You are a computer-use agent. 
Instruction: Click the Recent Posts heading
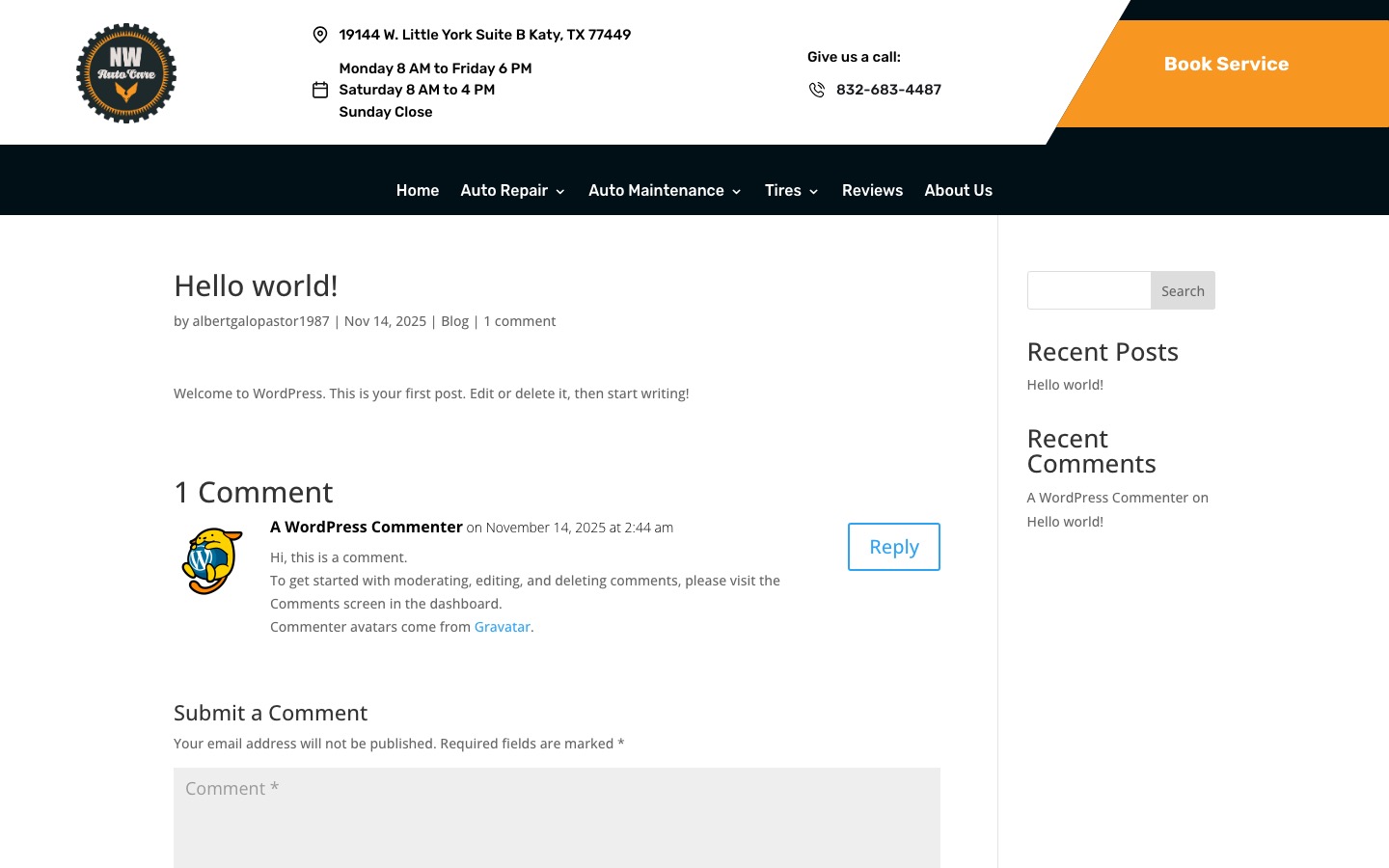click(1103, 352)
